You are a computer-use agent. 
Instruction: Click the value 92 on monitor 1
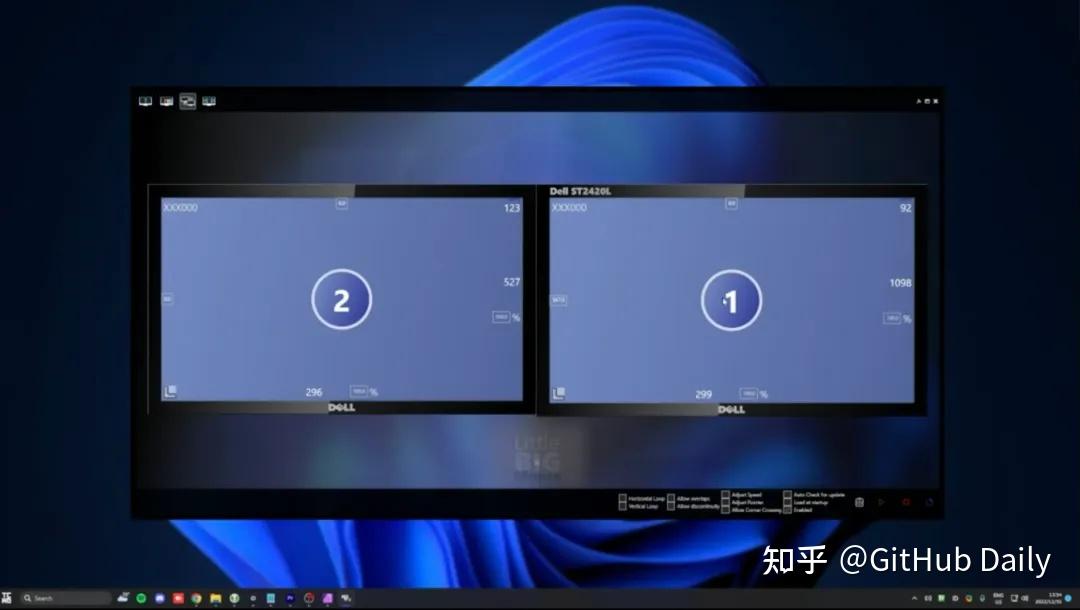pos(906,208)
